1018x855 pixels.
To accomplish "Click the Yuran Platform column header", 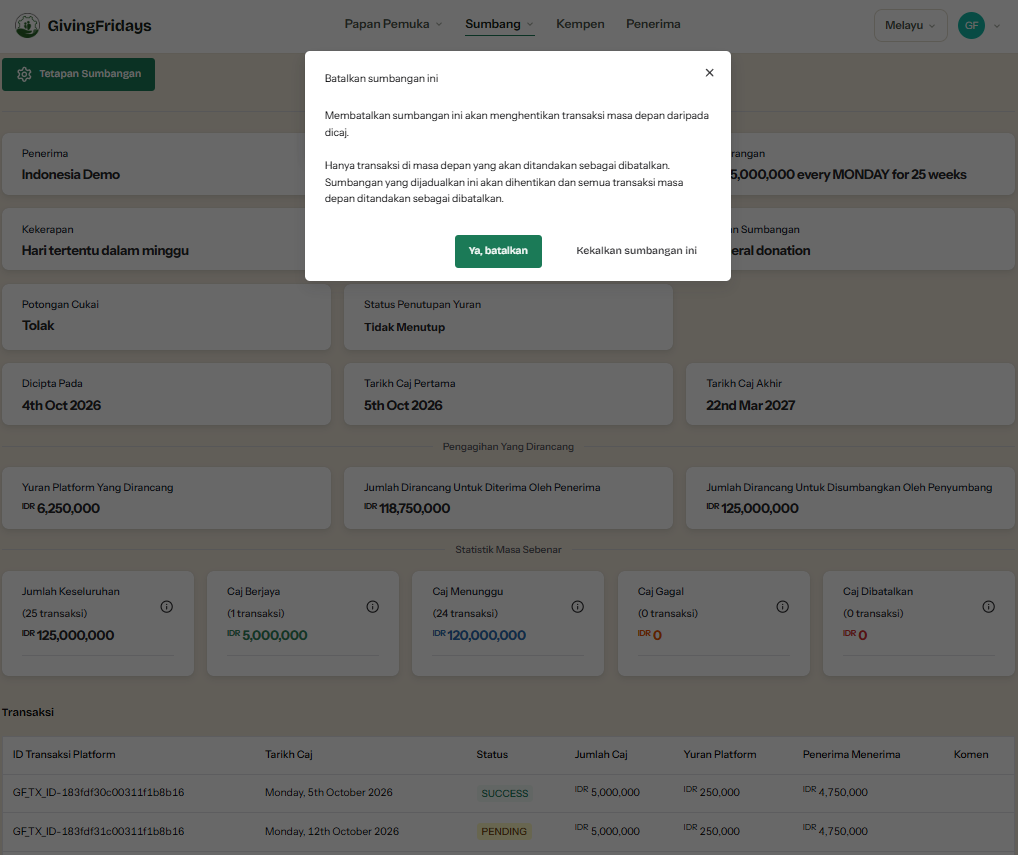I will pos(720,754).
